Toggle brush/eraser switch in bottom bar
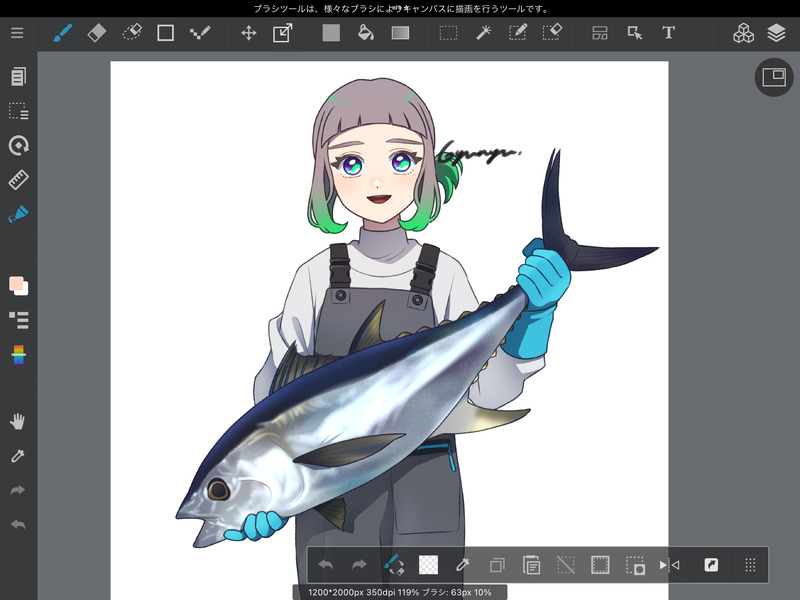 (x=393, y=565)
